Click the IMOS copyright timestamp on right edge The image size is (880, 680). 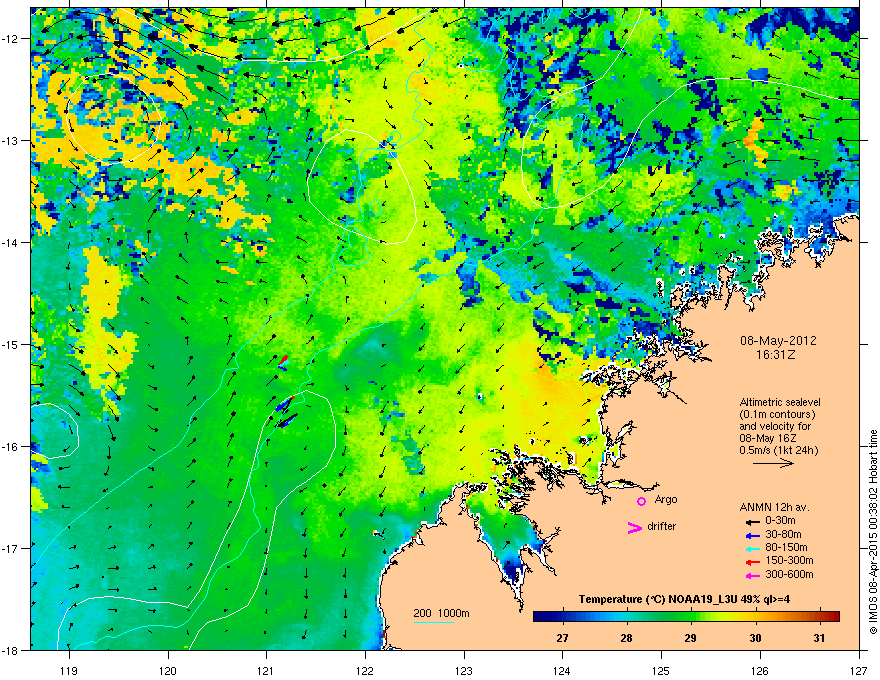tap(873, 532)
